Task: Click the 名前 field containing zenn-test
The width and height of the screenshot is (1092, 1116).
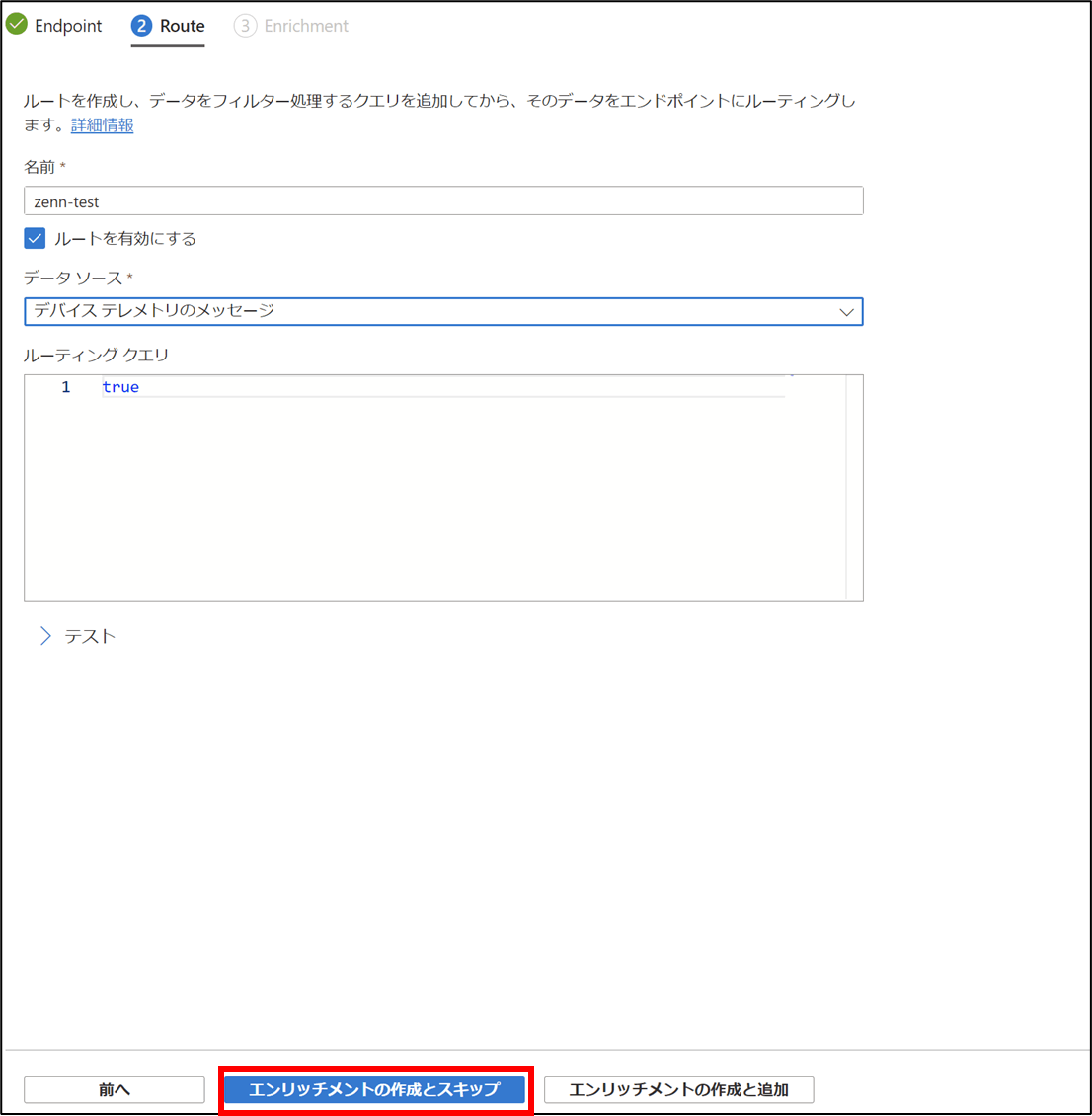Action: pyautogui.click(x=443, y=201)
